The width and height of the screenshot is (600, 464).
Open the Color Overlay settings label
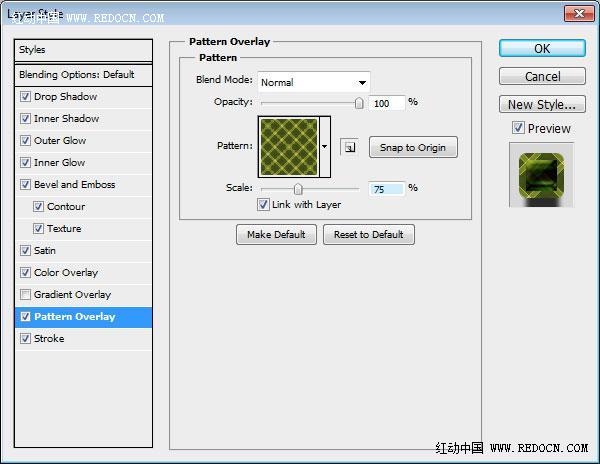pos(66,272)
